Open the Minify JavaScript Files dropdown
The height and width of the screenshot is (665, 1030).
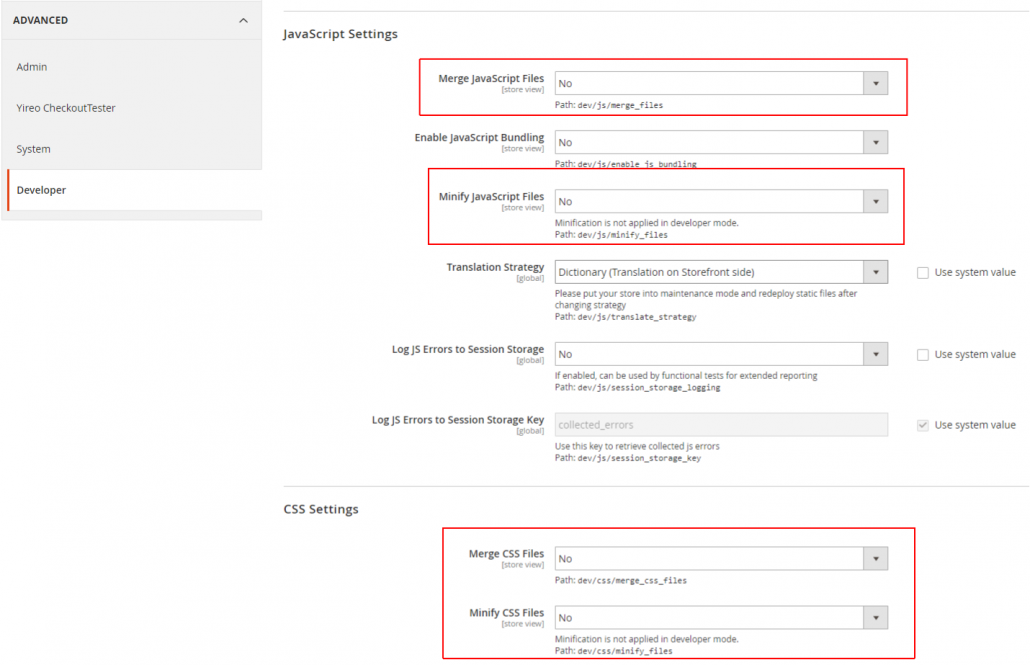click(x=720, y=202)
